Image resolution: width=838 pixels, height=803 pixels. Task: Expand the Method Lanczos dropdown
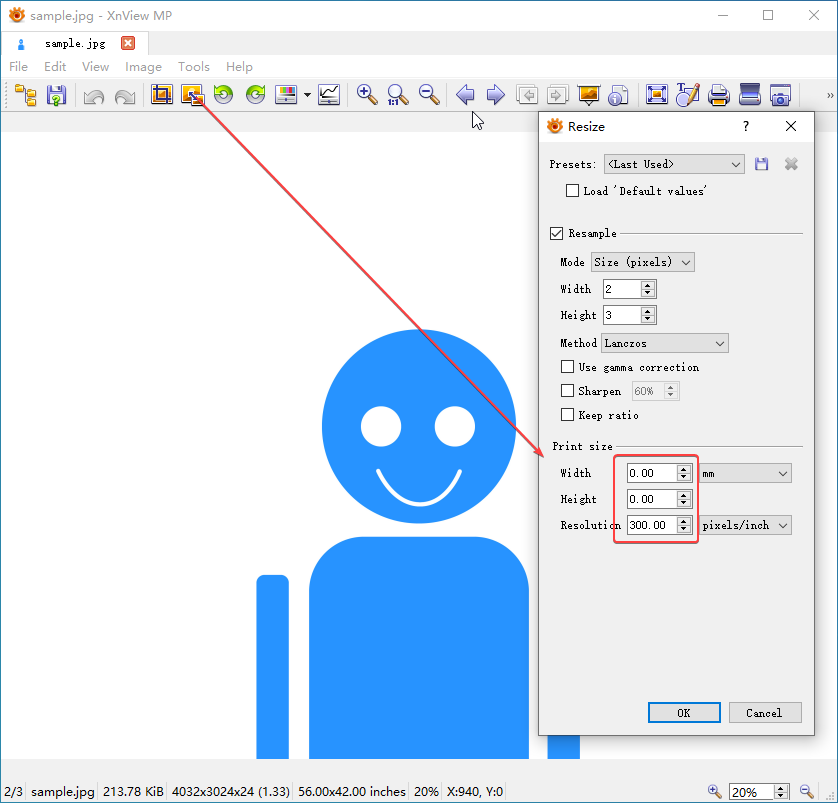pyautogui.click(x=664, y=343)
